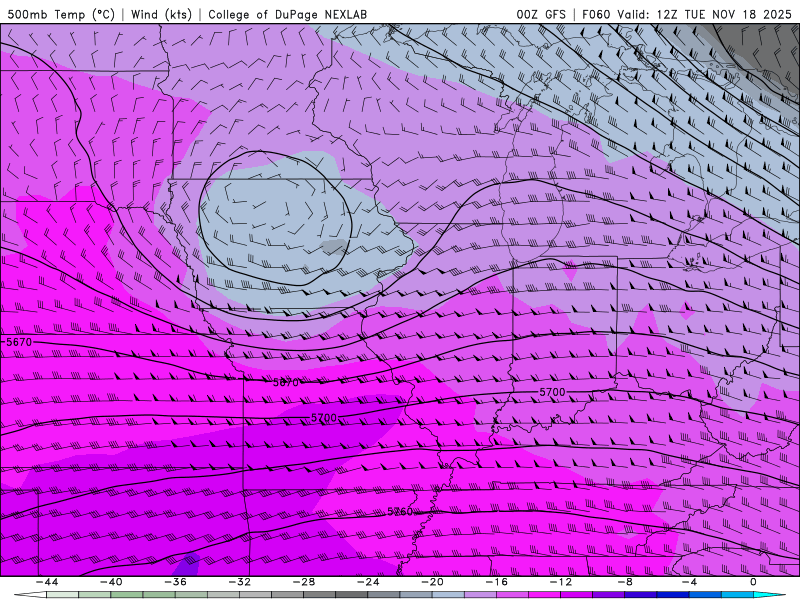Click the "500mb Temp (°C)" title text
Image resolution: width=800 pixels, height=600 pixels.
coord(61,14)
